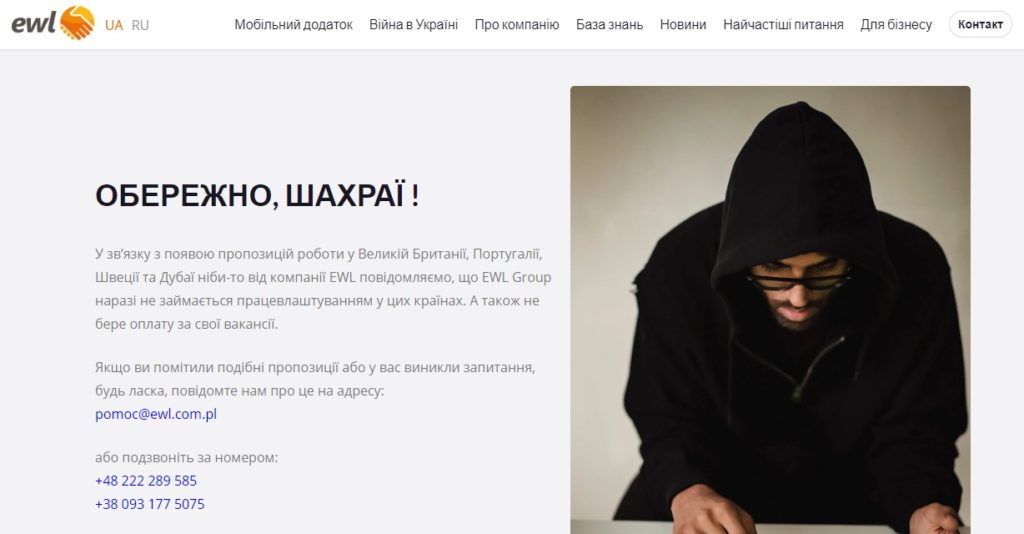1024x534 pixels.
Task: Click the ОБЕРЕЖНО, ШАХРАЇ heading
Action: [x=257, y=195]
